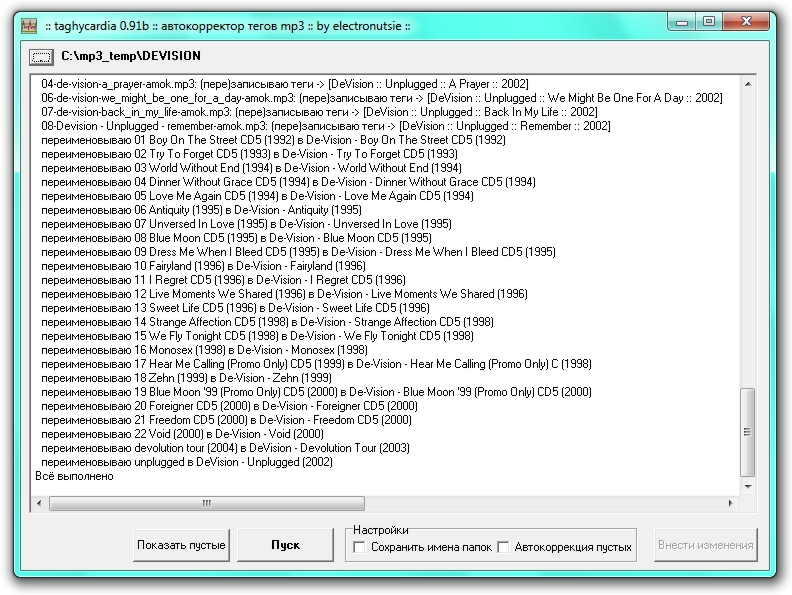This screenshot has height=595, width=792.
Task: Click the rename line for 21 Freedom
Action: coord(226,420)
